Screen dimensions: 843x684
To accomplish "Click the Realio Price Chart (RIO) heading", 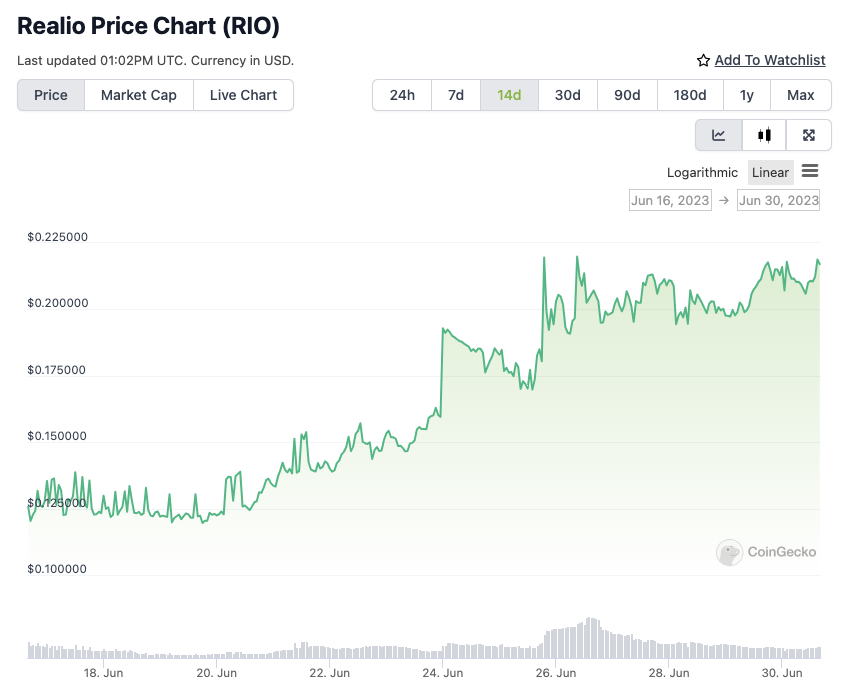I will coord(148,26).
